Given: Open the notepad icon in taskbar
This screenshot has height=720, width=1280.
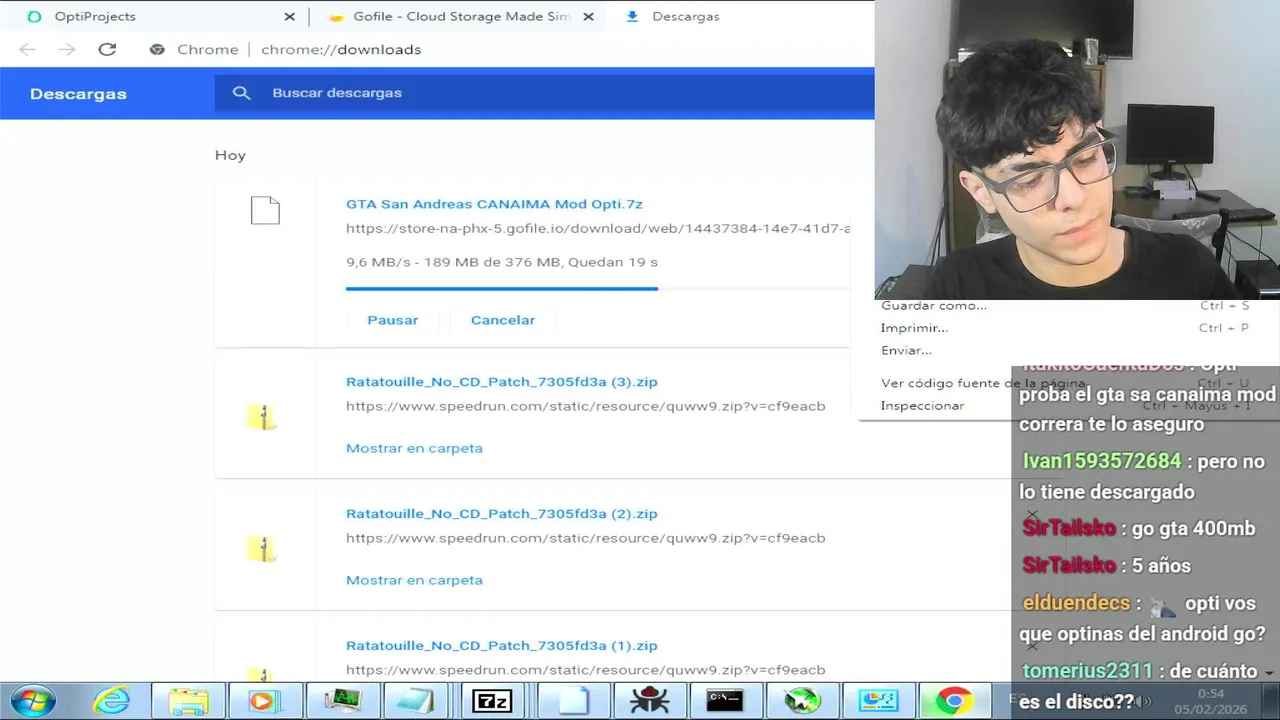Looking at the screenshot, I should pyautogui.click(x=415, y=701).
